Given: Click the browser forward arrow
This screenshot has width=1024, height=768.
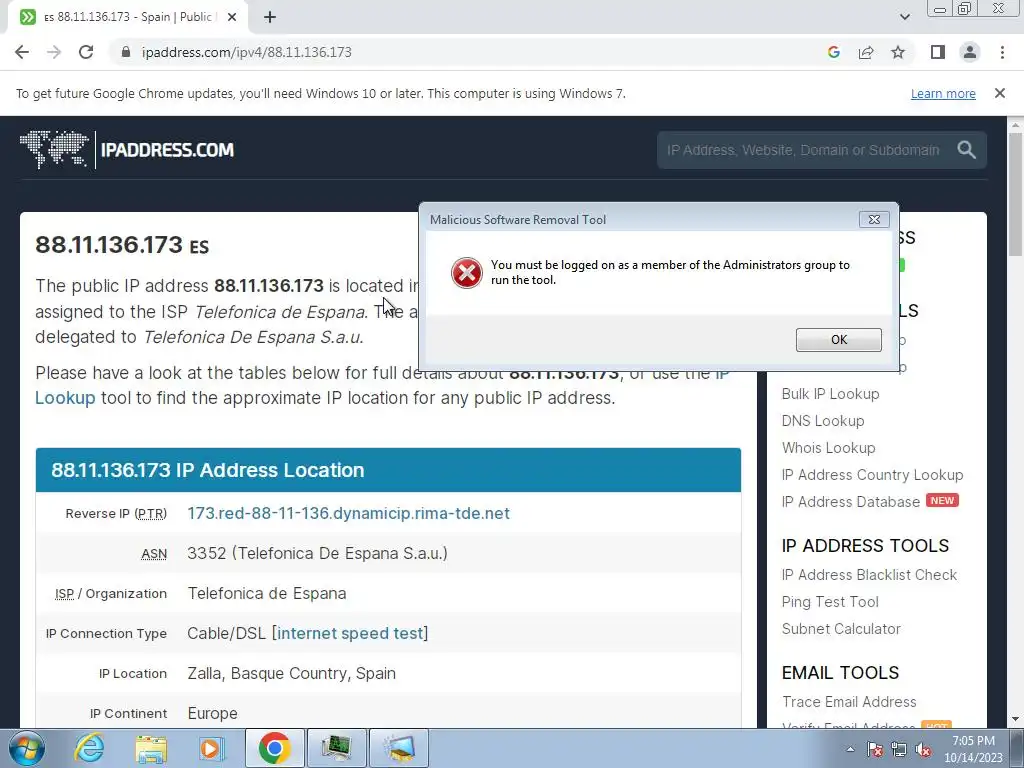Looking at the screenshot, I should click(54, 52).
